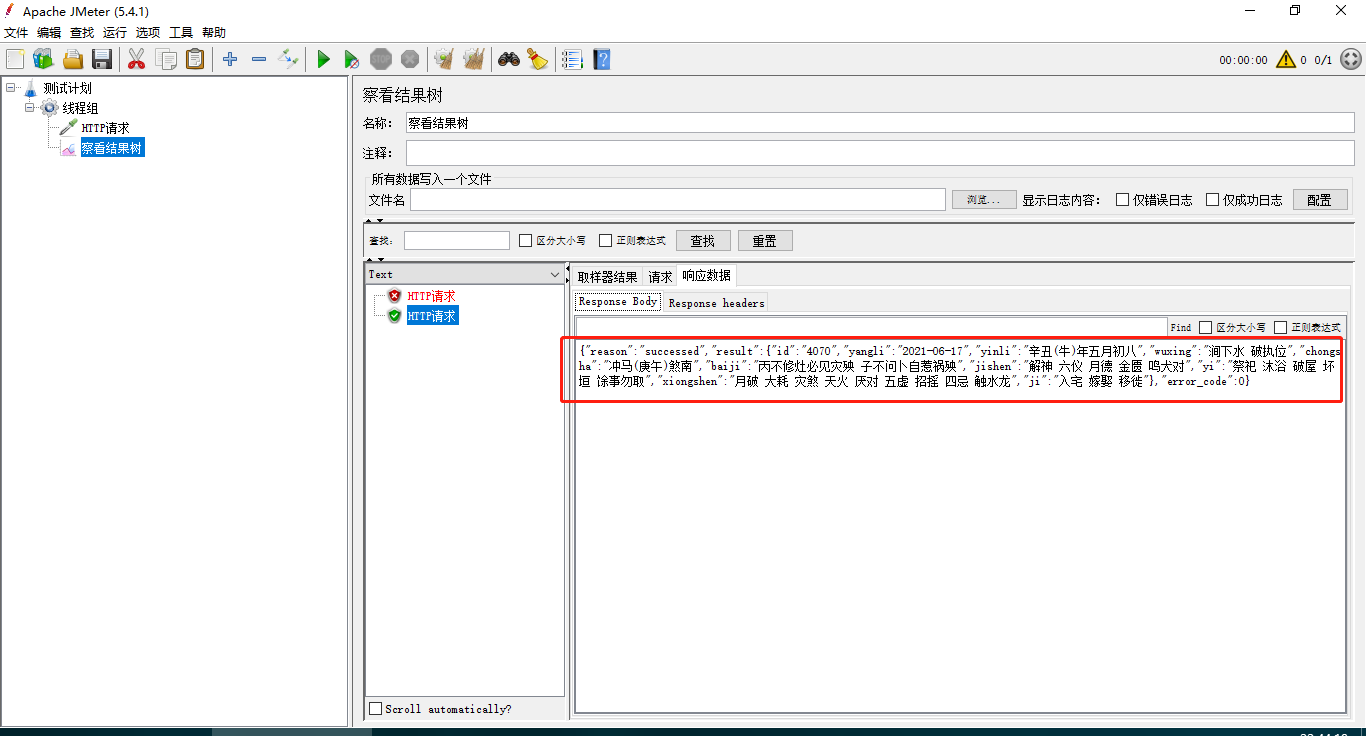This screenshot has height=736, width=1366.
Task: Click the Open folder toolbar icon
Action: point(73,59)
